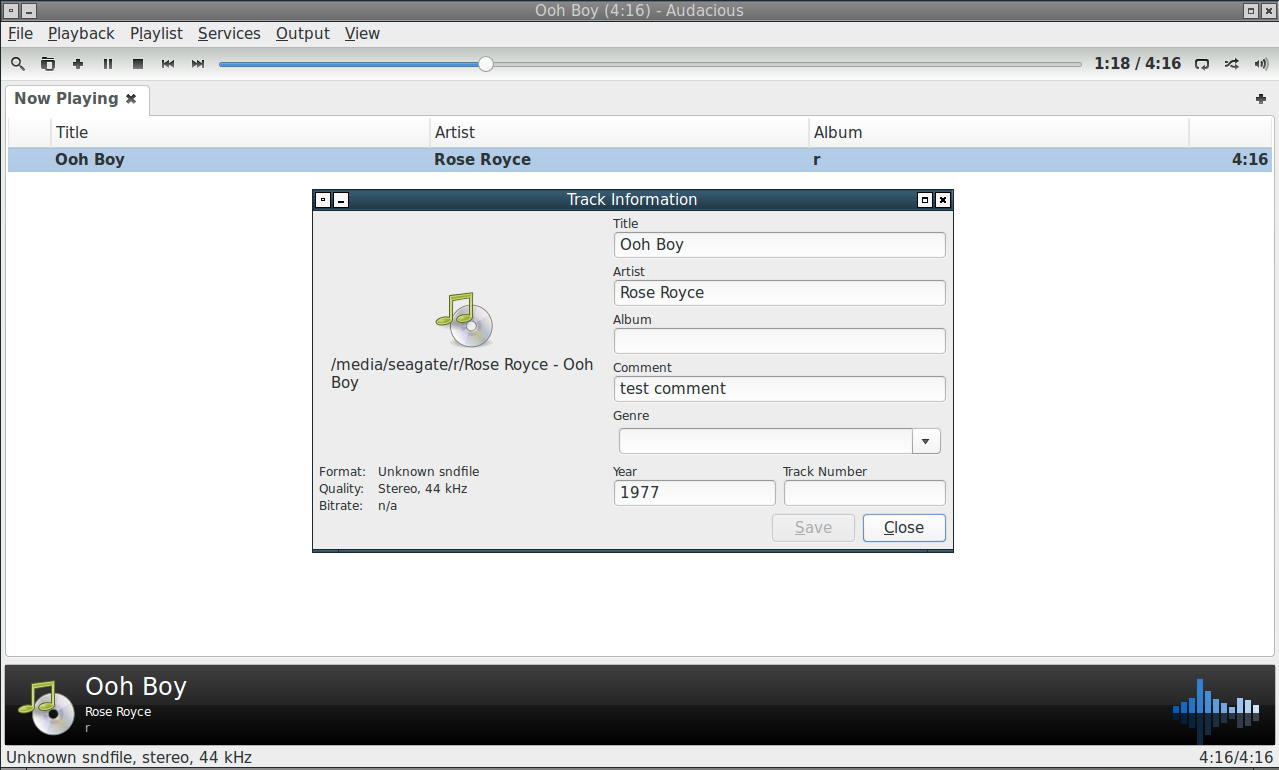Screen dimensions: 1279x770
Task: Open the Playlist menu
Action: pyautogui.click(x=156, y=33)
